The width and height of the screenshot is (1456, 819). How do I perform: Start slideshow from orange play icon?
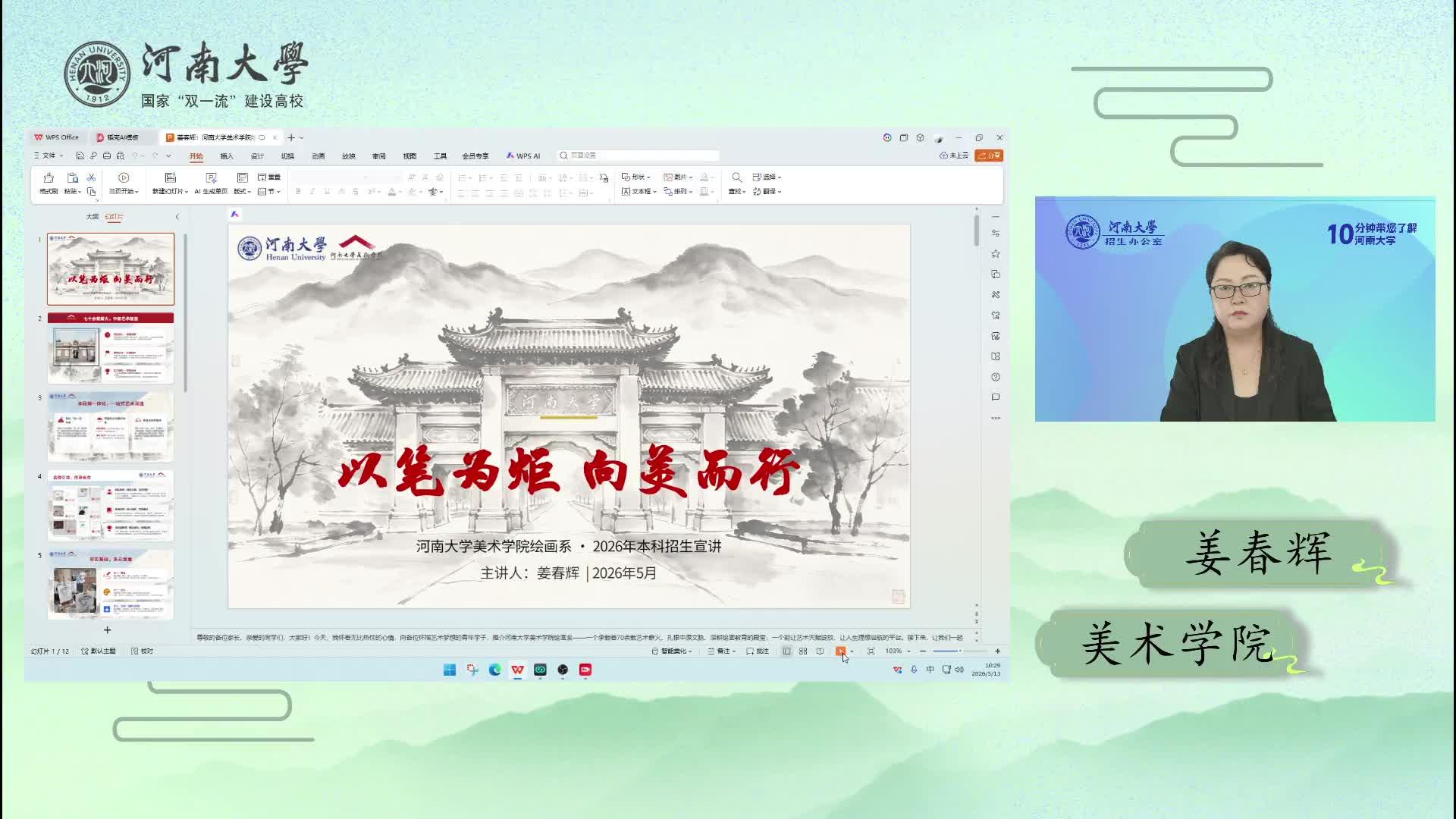[840, 651]
